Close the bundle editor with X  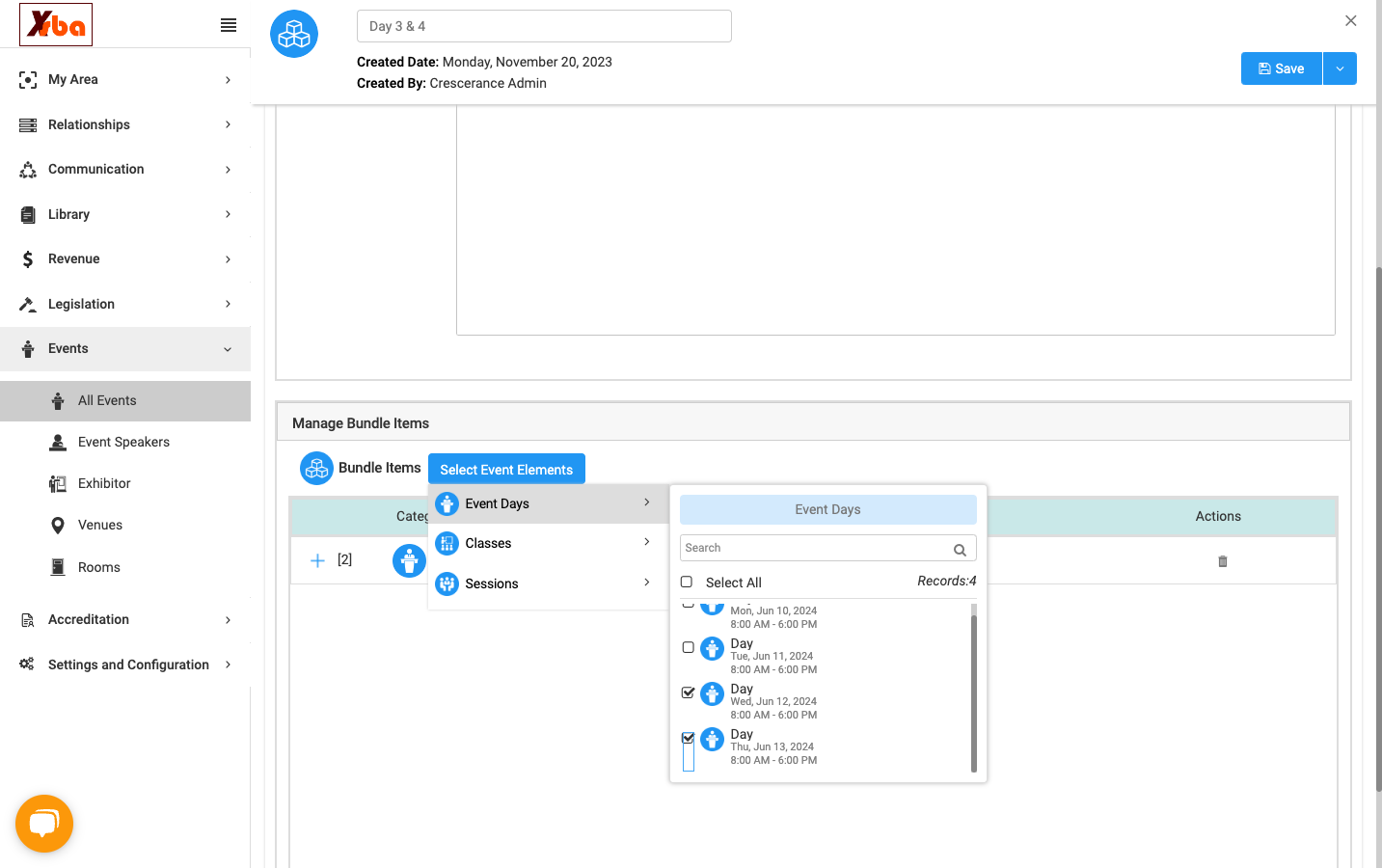(1351, 20)
